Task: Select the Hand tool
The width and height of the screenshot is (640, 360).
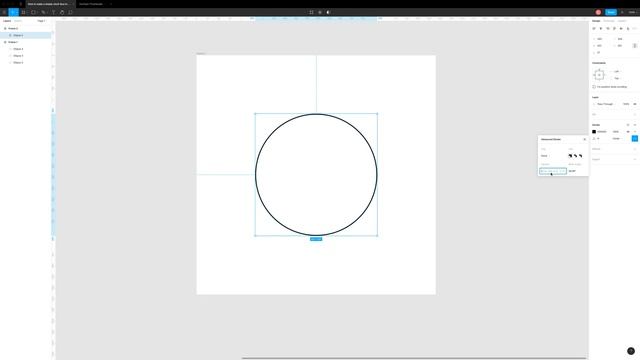Action: click(62, 12)
